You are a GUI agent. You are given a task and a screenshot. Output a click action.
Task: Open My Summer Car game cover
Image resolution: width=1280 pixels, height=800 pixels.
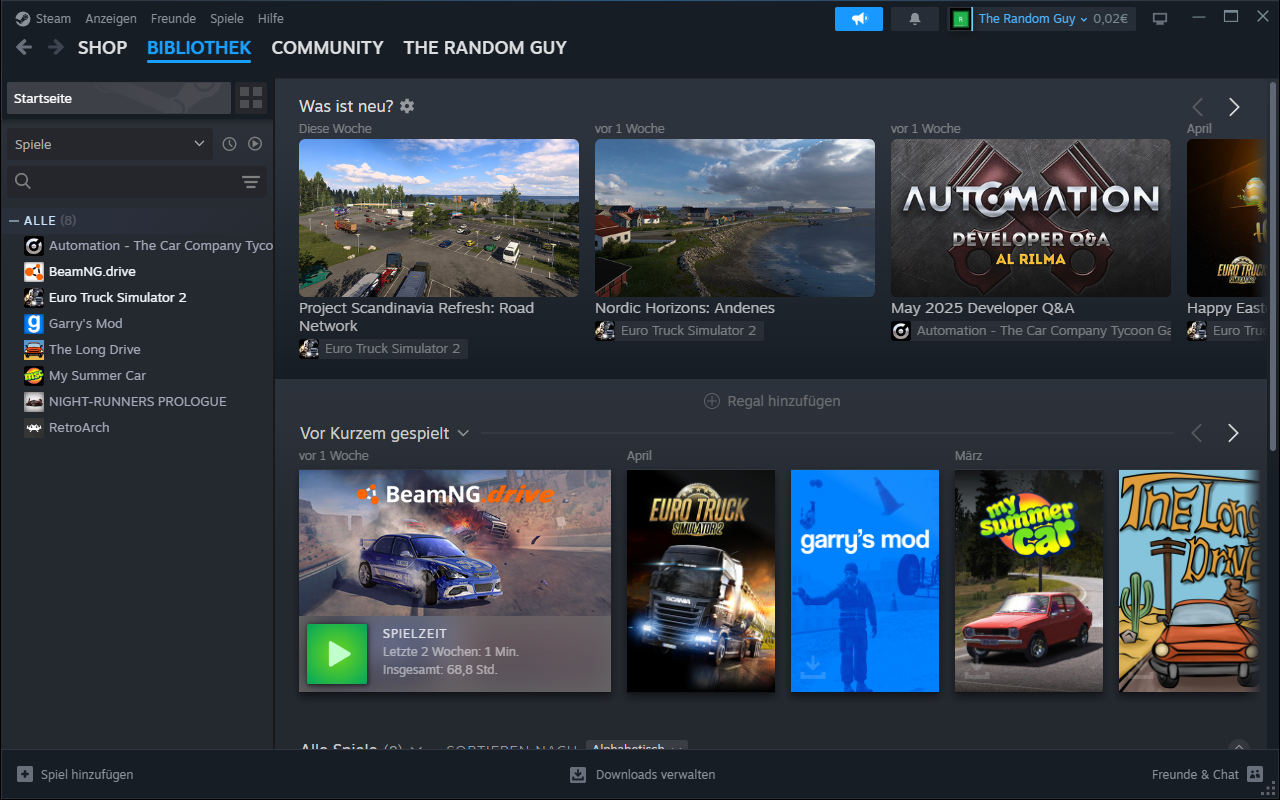[1029, 581]
